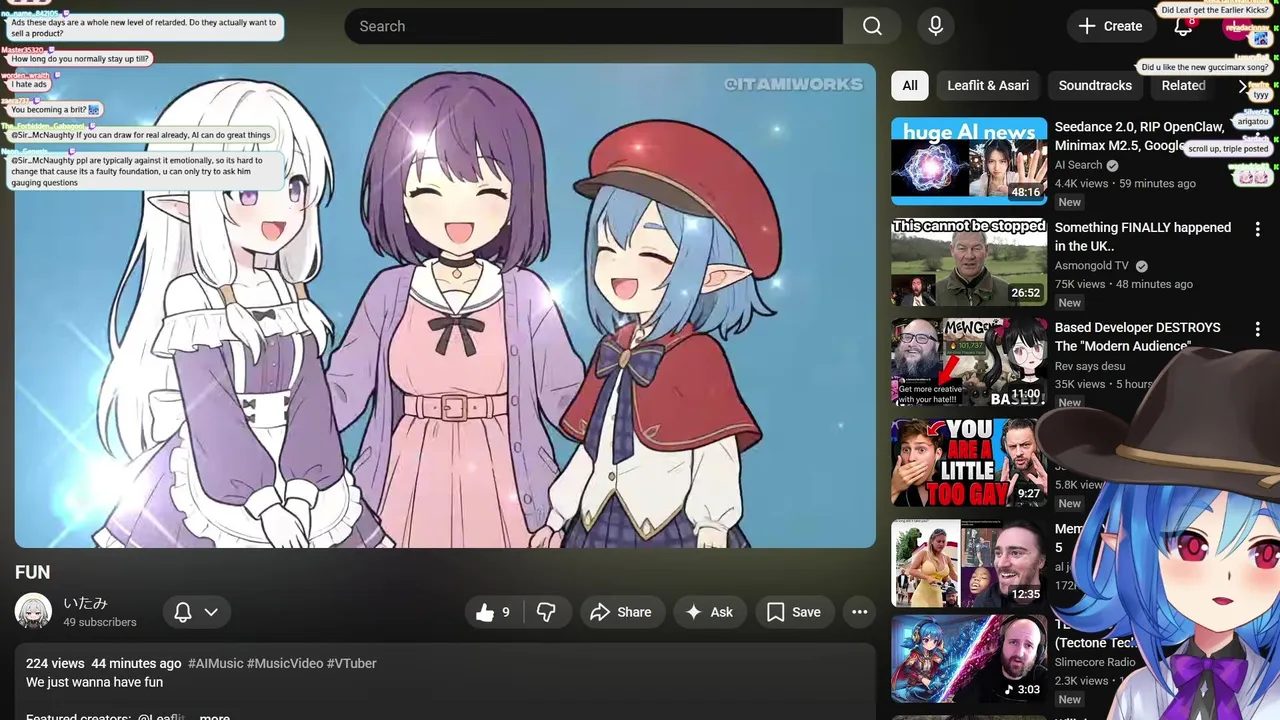This screenshot has width=1280, height=720.
Task: Open the Slimecore Radio video thumbnail
Action: (x=969, y=658)
